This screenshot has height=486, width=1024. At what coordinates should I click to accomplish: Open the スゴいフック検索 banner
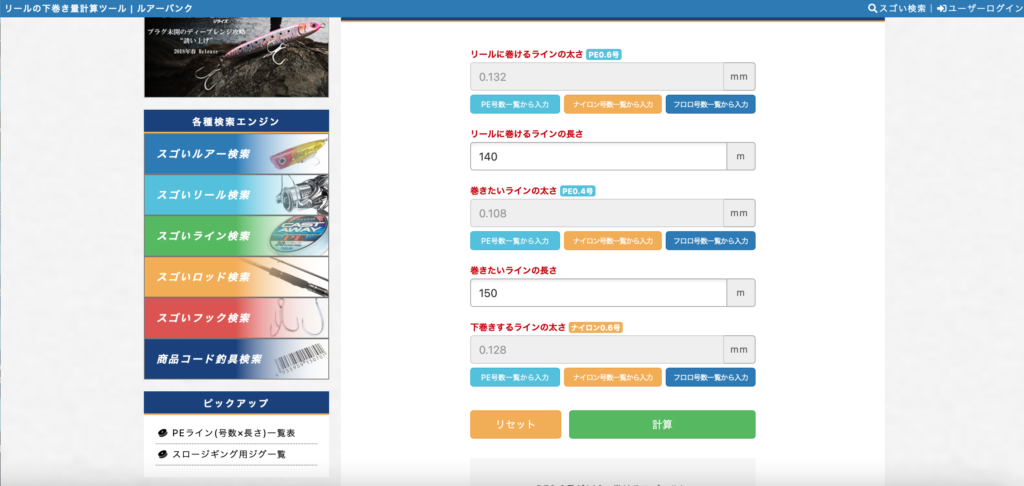pyautogui.click(x=236, y=318)
